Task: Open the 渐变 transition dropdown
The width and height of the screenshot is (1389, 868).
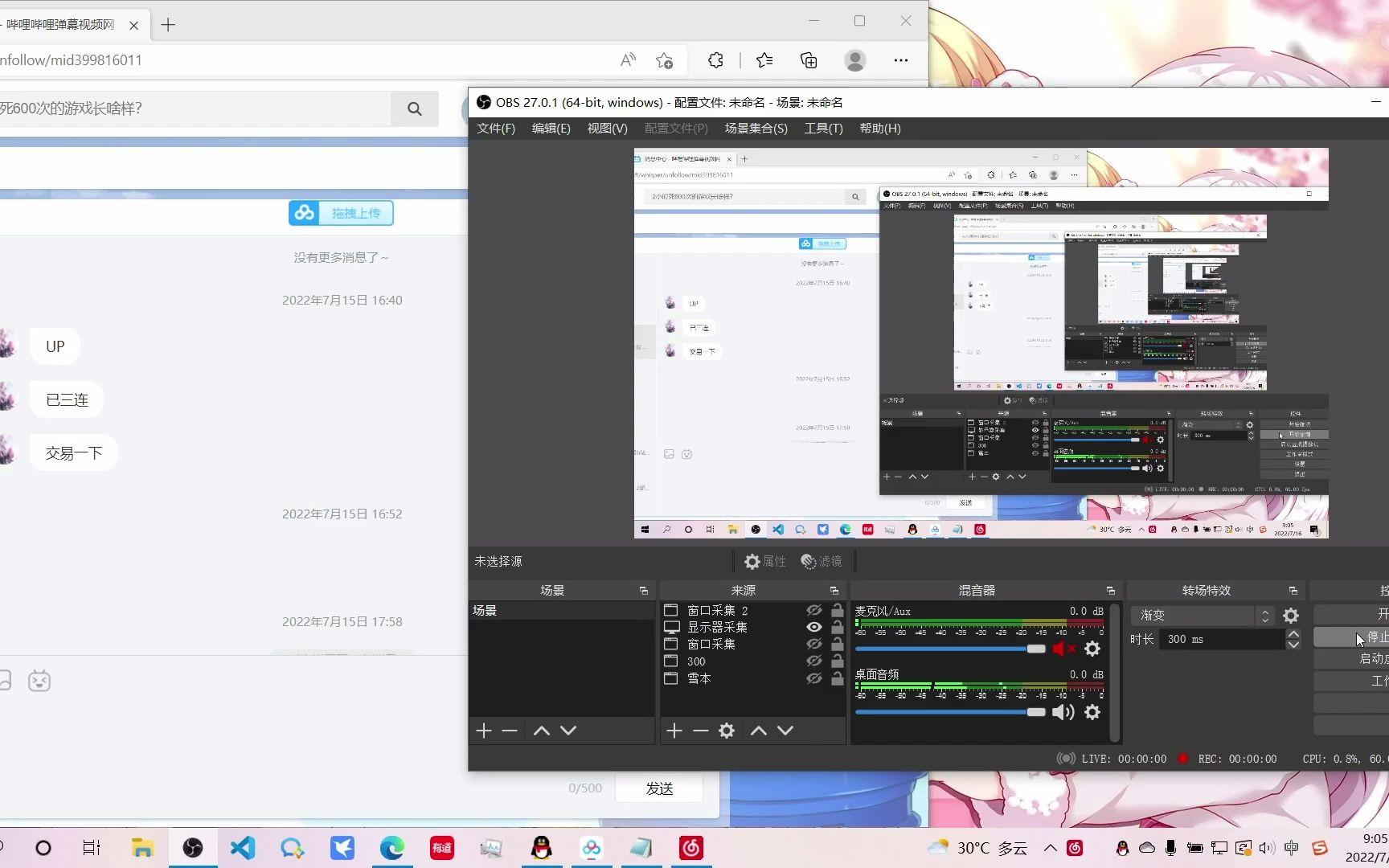Action: (1203, 616)
